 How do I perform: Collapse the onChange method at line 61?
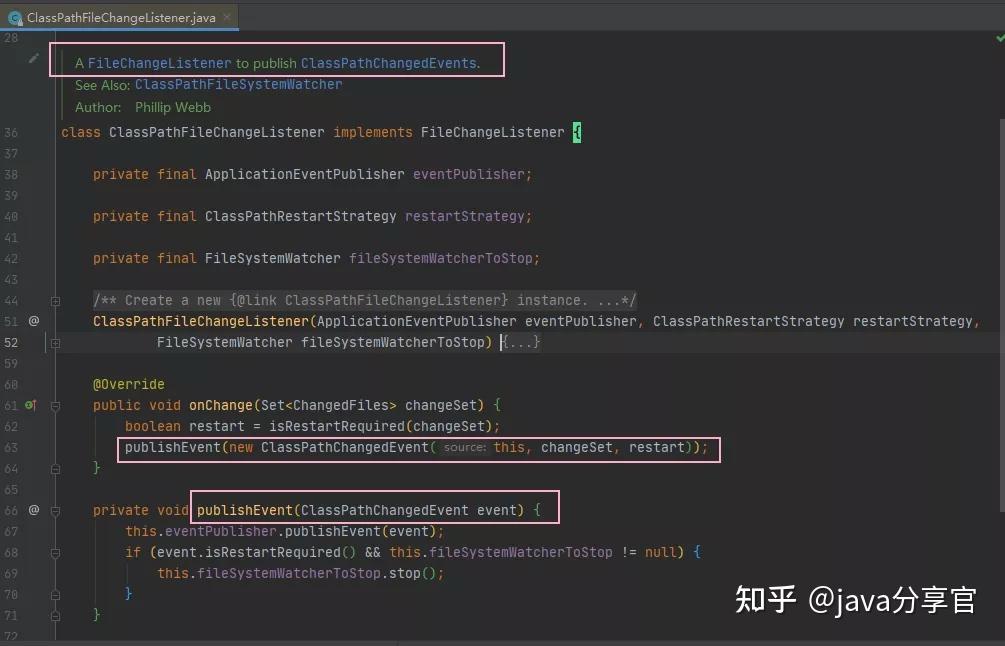pyautogui.click(x=56, y=405)
